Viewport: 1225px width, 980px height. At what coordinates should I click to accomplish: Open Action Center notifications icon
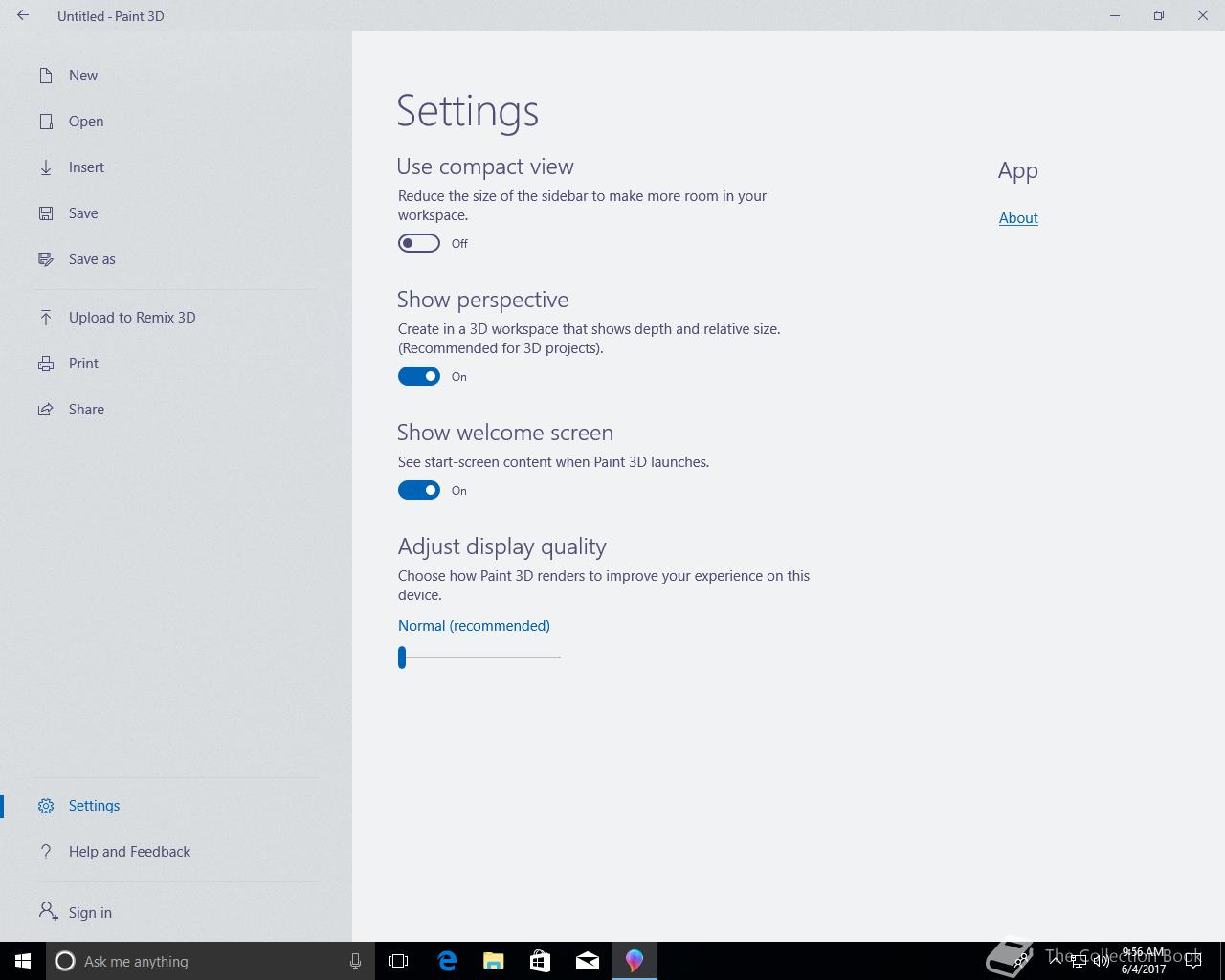[x=1193, y=961]
